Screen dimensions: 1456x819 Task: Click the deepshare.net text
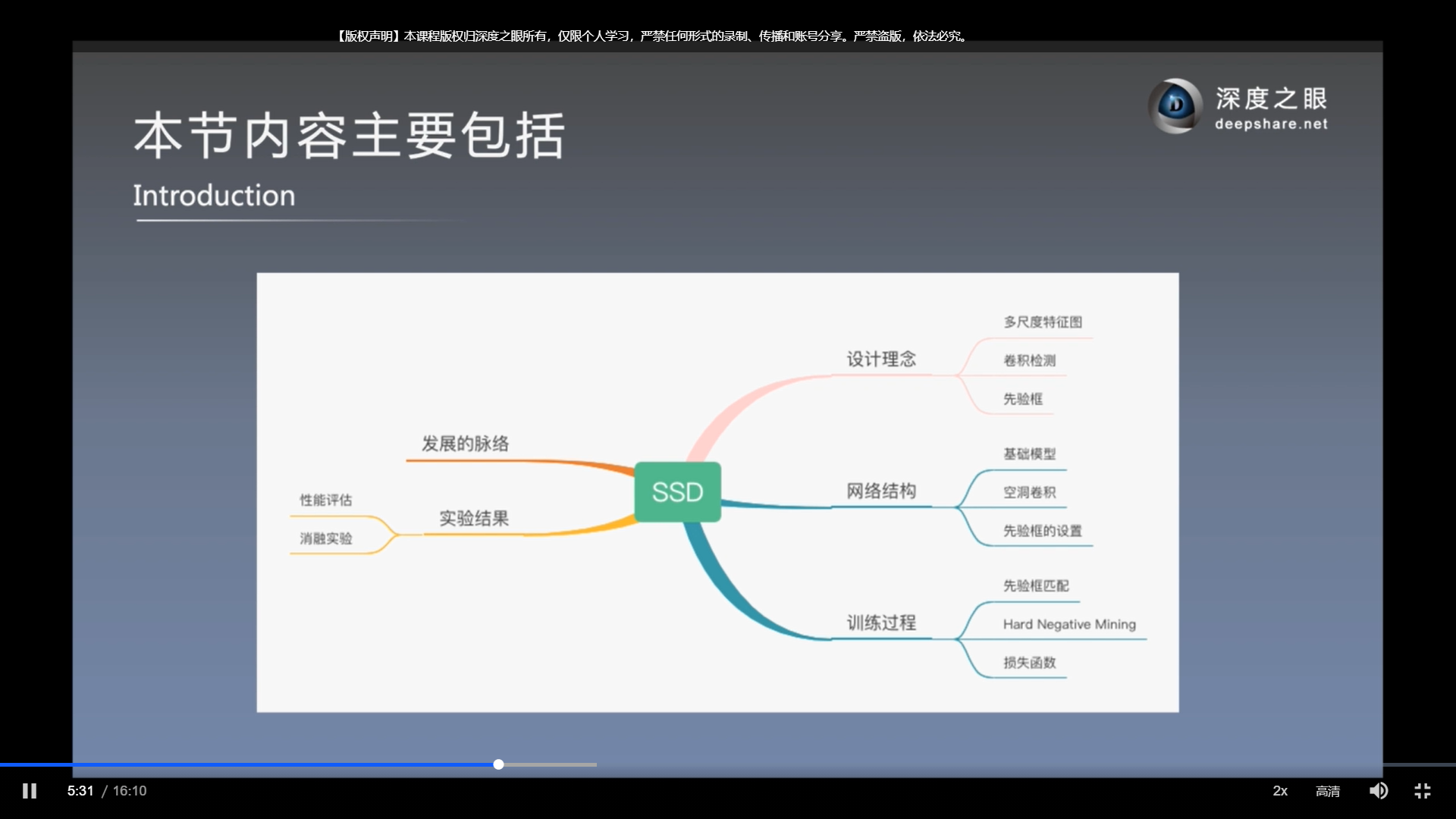coord(1271,124)
